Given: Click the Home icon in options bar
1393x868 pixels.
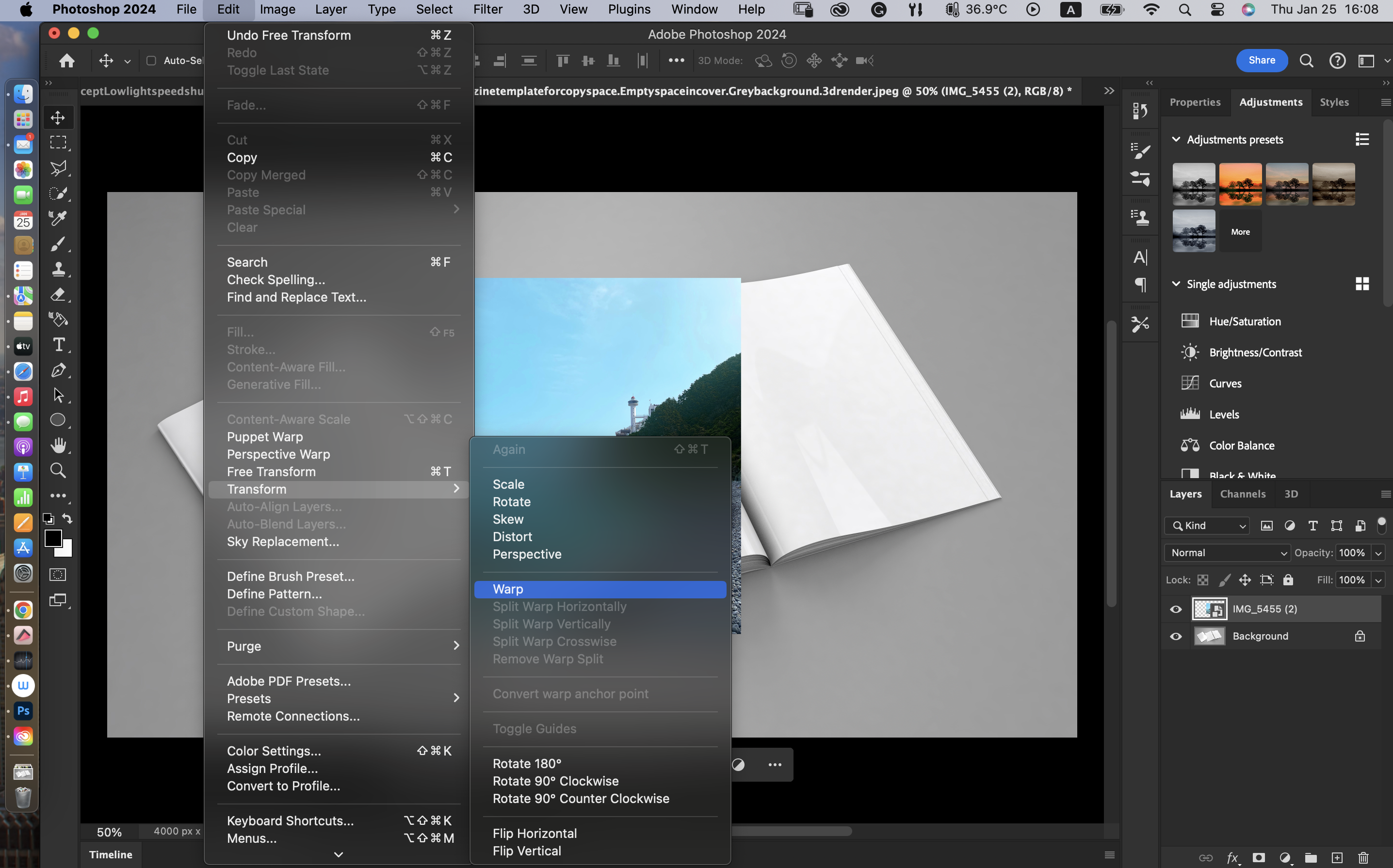Looking at the screenshot, I should (66, 60).
